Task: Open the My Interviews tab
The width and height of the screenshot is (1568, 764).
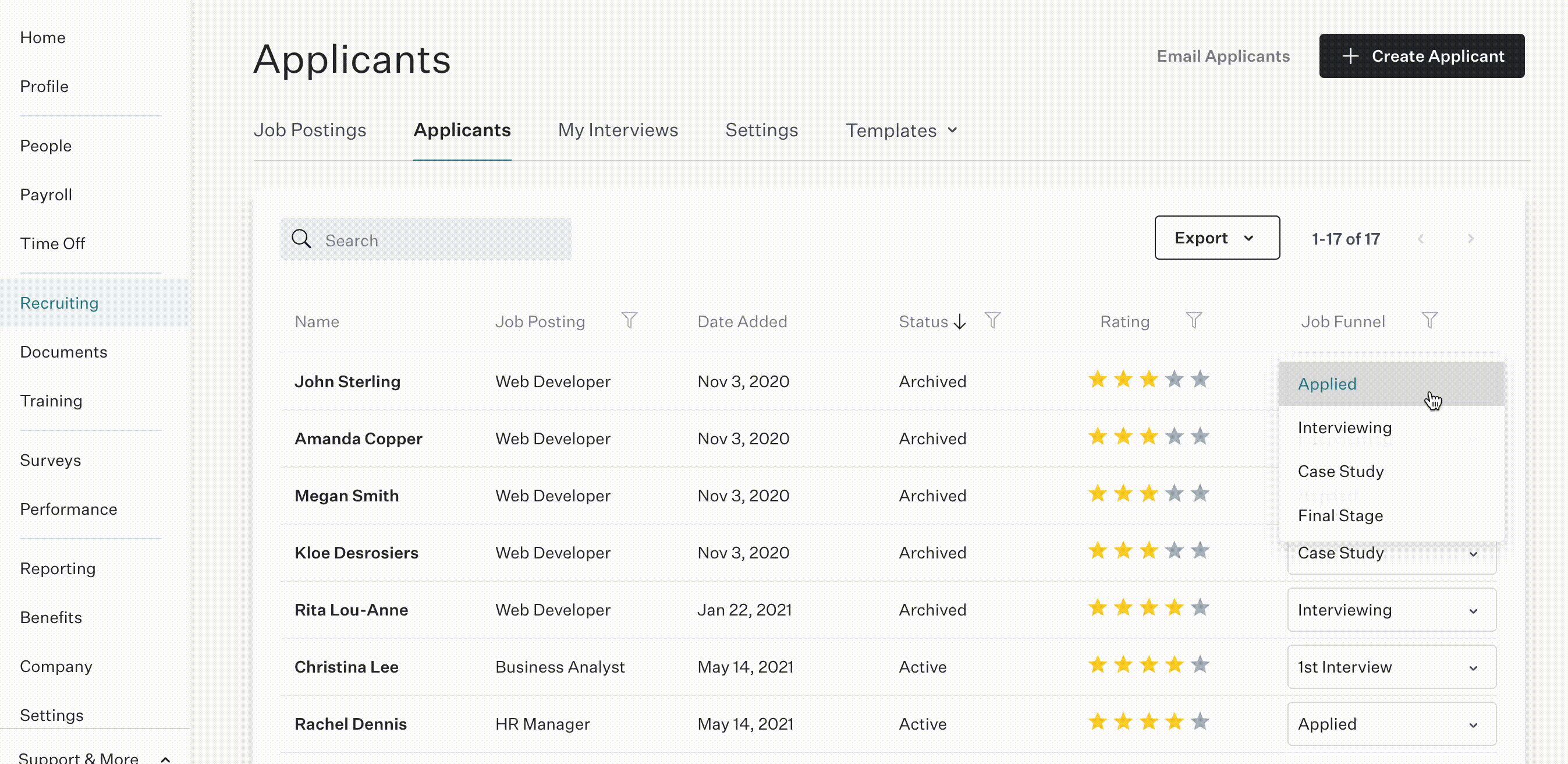Action: (618, 130)
